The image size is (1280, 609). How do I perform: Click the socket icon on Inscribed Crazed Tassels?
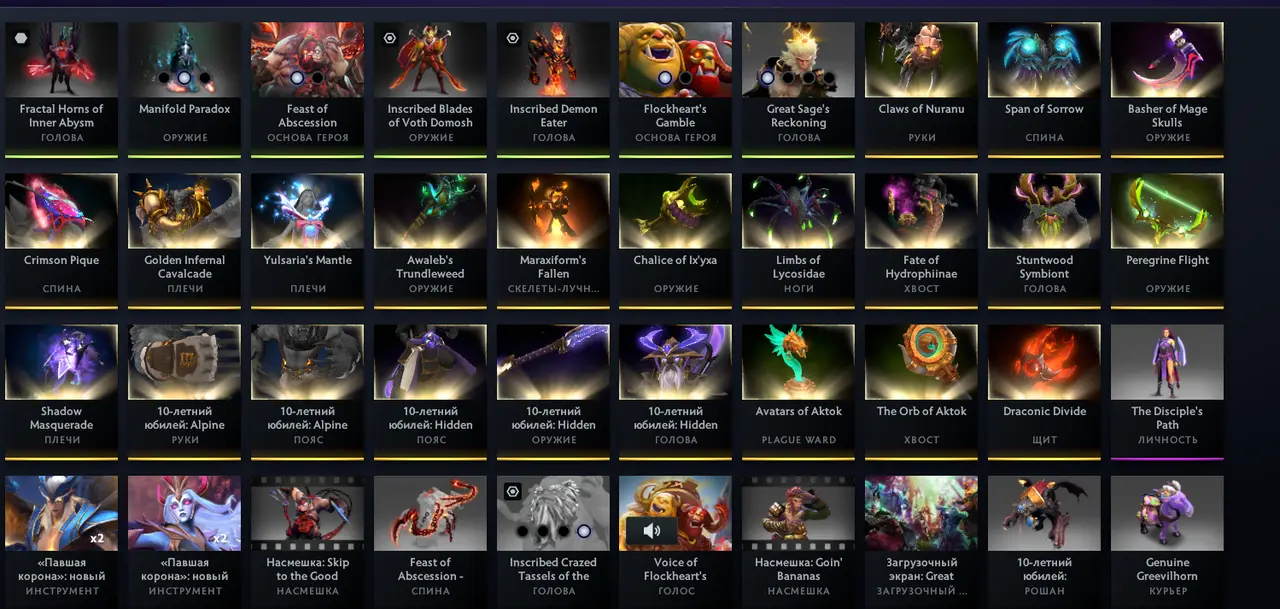click(513, 491)
